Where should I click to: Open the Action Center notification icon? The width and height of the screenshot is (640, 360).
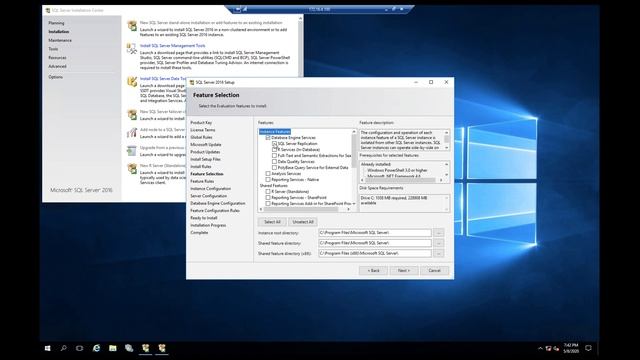click(x=588, y=348)
